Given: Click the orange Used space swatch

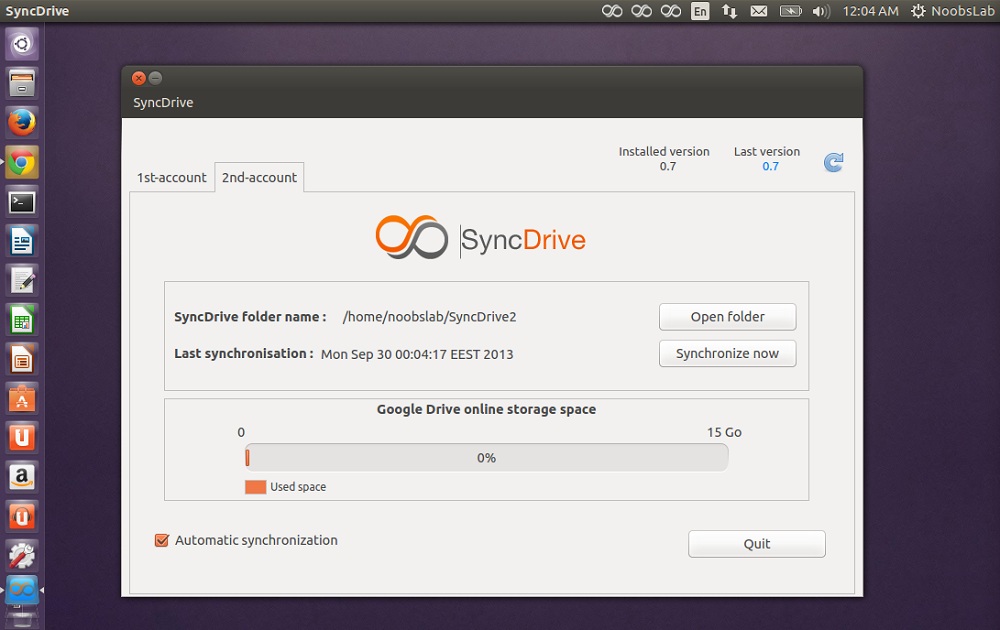Looking at the screenshot, I should [x=255, y=487].
